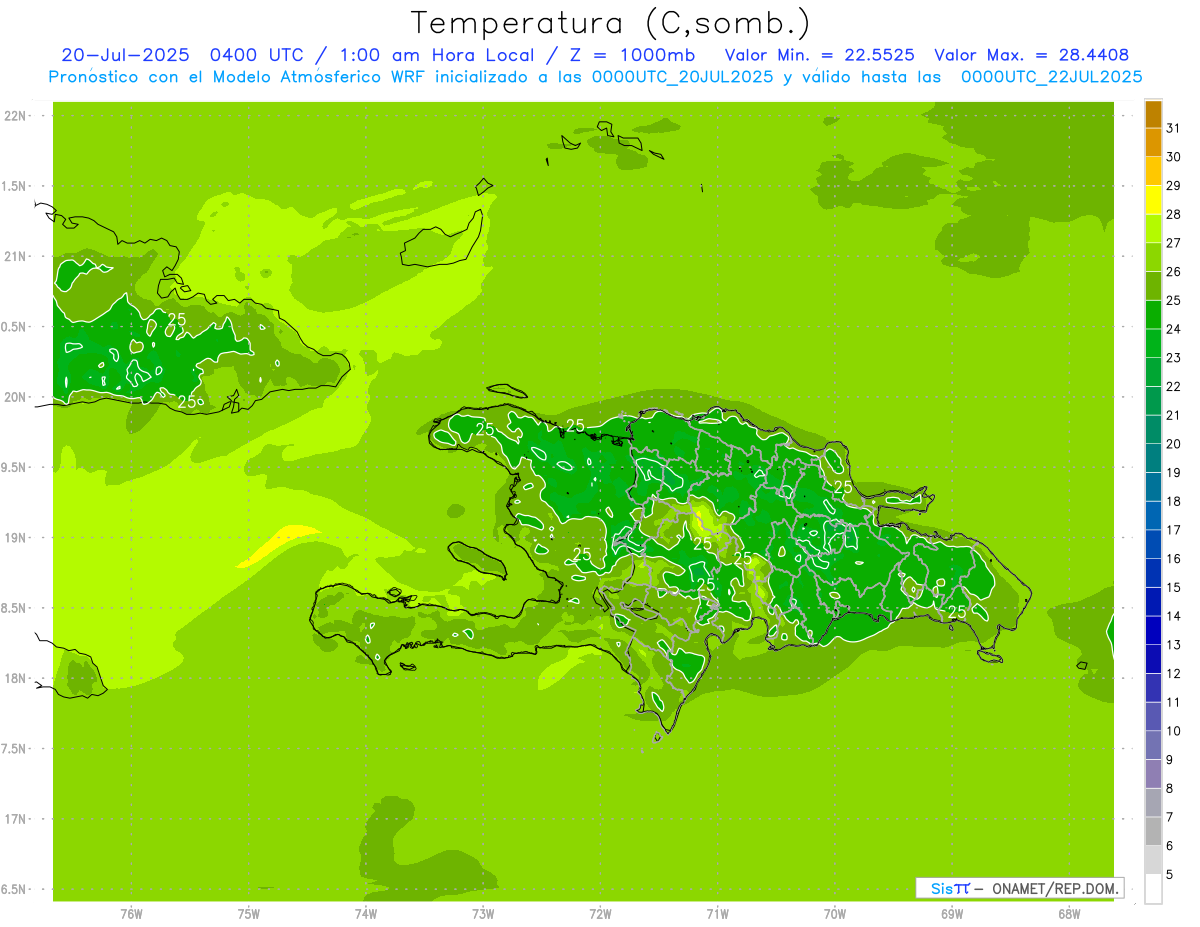Click the latitude label "6.5N"

point(14,889)
